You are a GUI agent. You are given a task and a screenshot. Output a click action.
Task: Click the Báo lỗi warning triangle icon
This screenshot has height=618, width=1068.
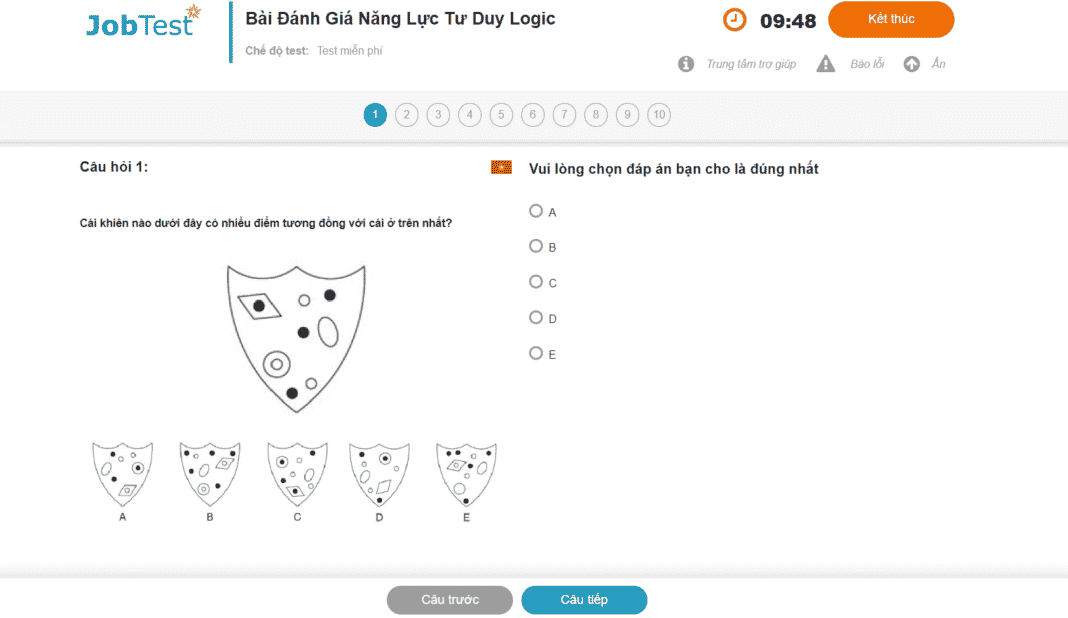[825, 63]
